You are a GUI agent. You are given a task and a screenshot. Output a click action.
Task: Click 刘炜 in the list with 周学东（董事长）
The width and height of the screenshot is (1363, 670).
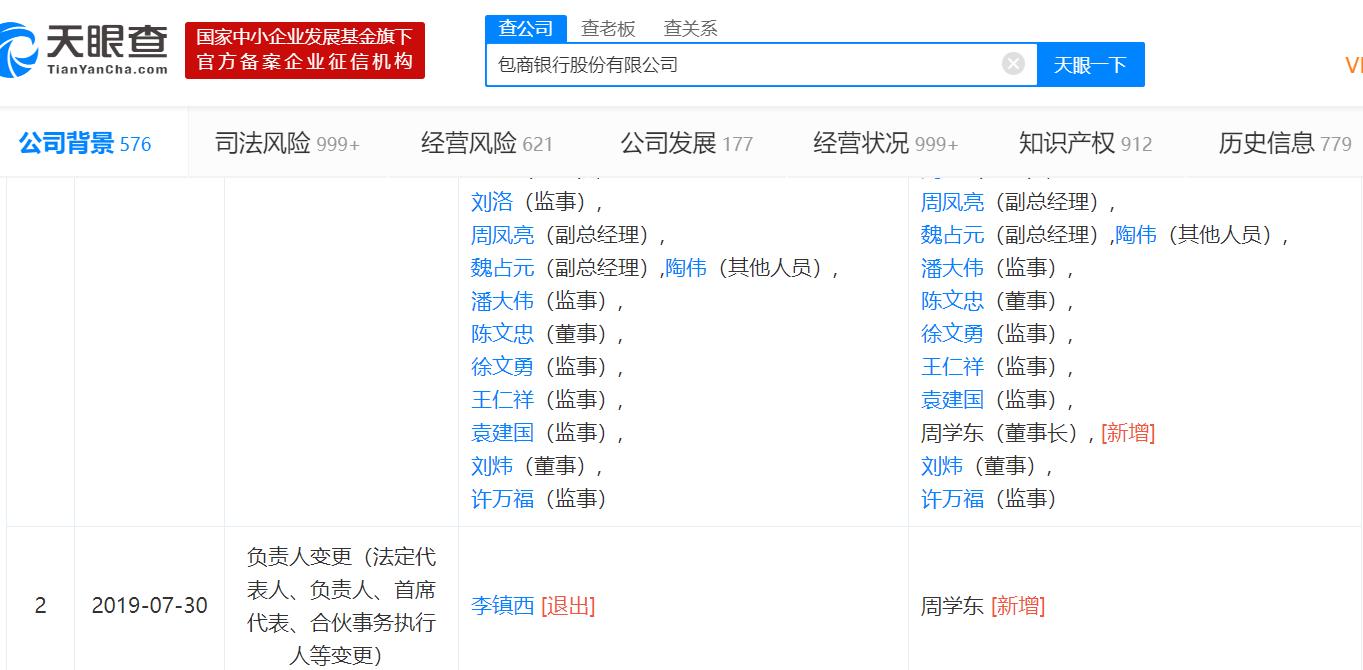(x=942, y=466)
